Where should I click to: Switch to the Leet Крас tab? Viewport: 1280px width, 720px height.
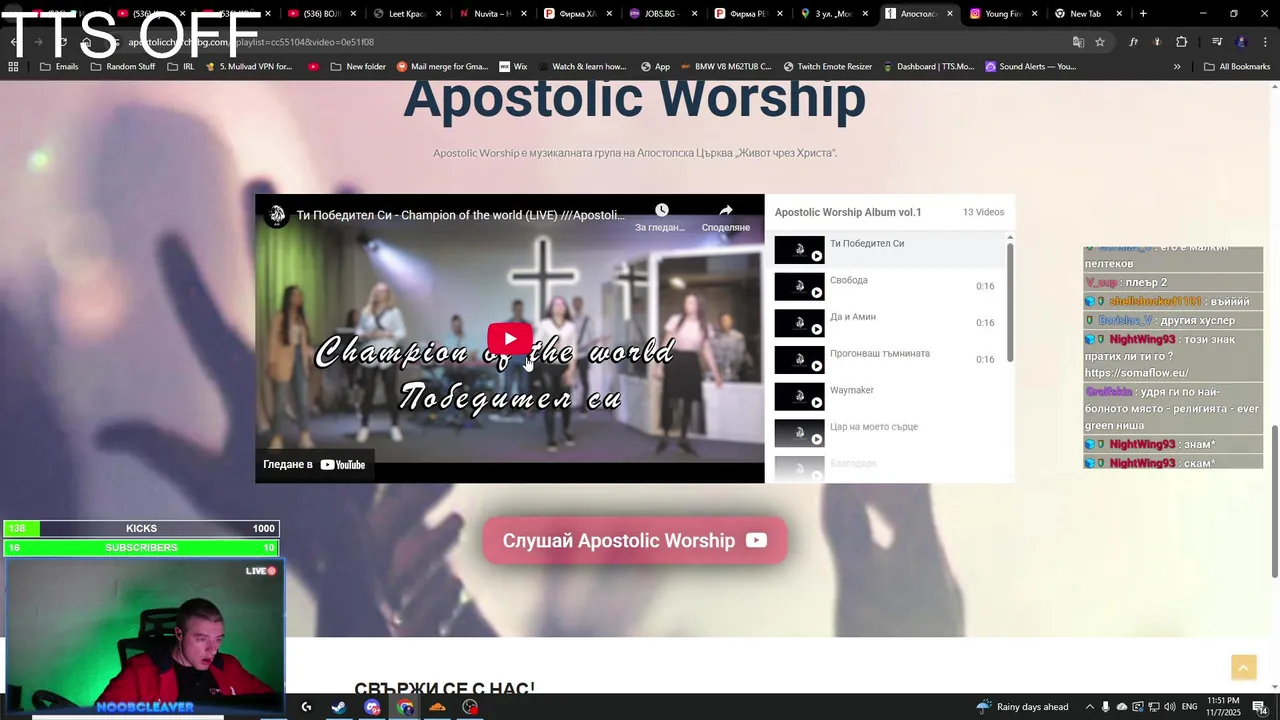[x=408, y=14]
